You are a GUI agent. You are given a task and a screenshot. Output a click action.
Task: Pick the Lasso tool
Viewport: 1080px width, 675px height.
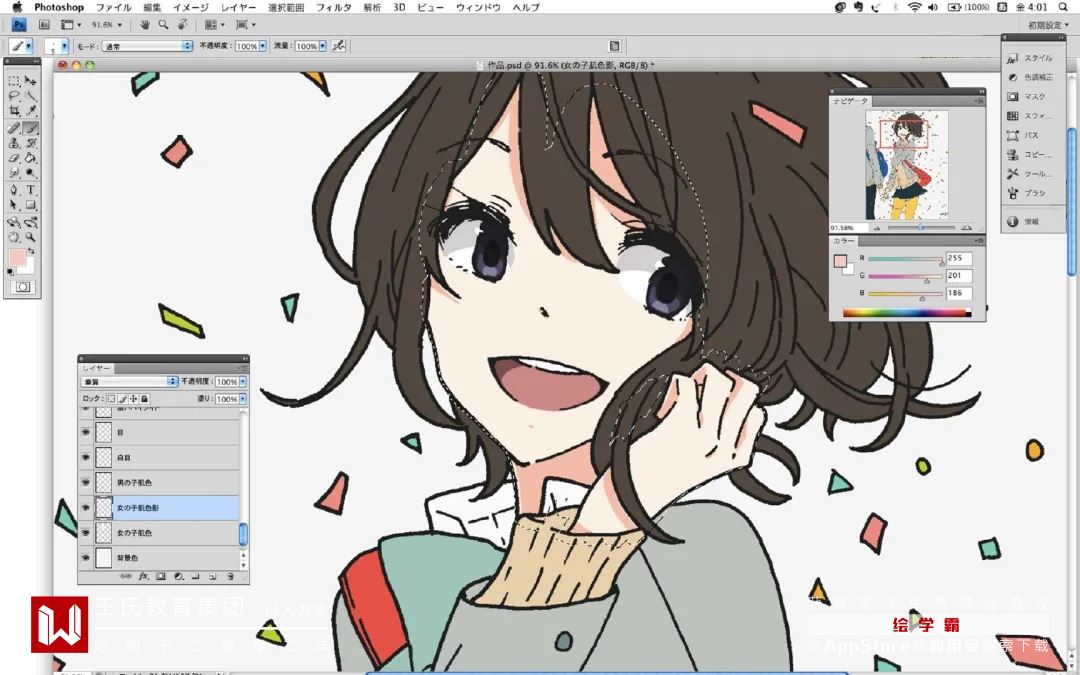(14, 96)
